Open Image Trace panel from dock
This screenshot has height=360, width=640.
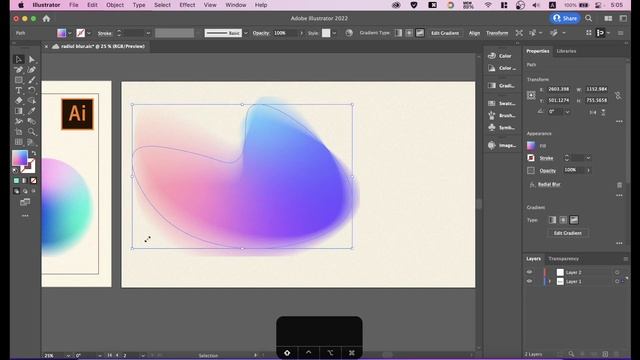[x=501, y=145]
